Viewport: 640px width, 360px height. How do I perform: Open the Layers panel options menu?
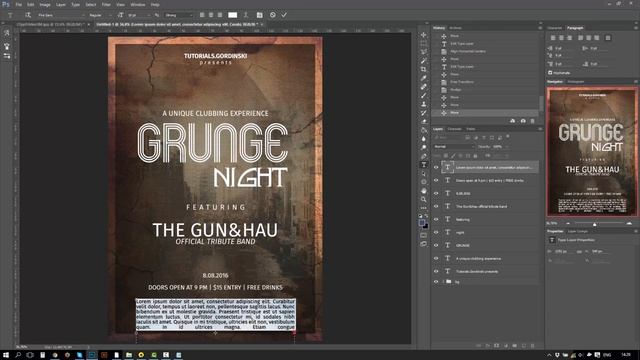coord(540,129)
